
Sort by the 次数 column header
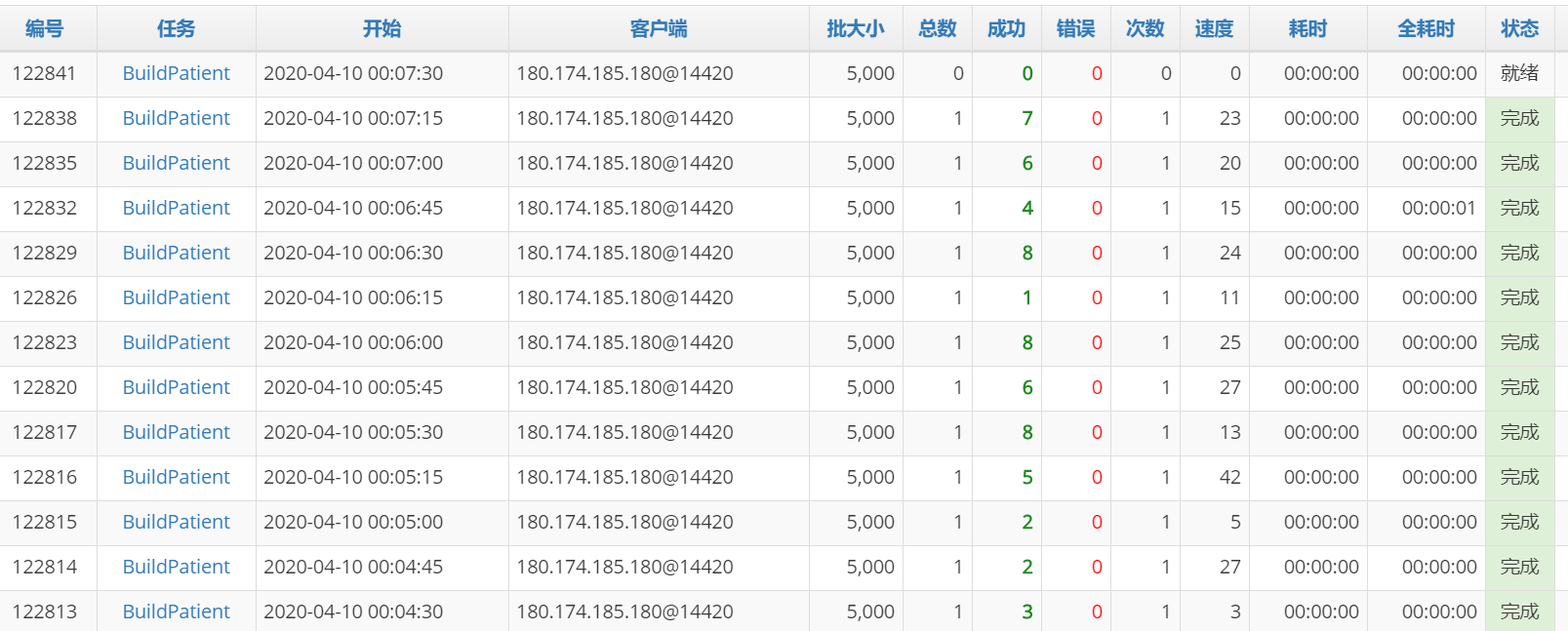point(1146,29)
